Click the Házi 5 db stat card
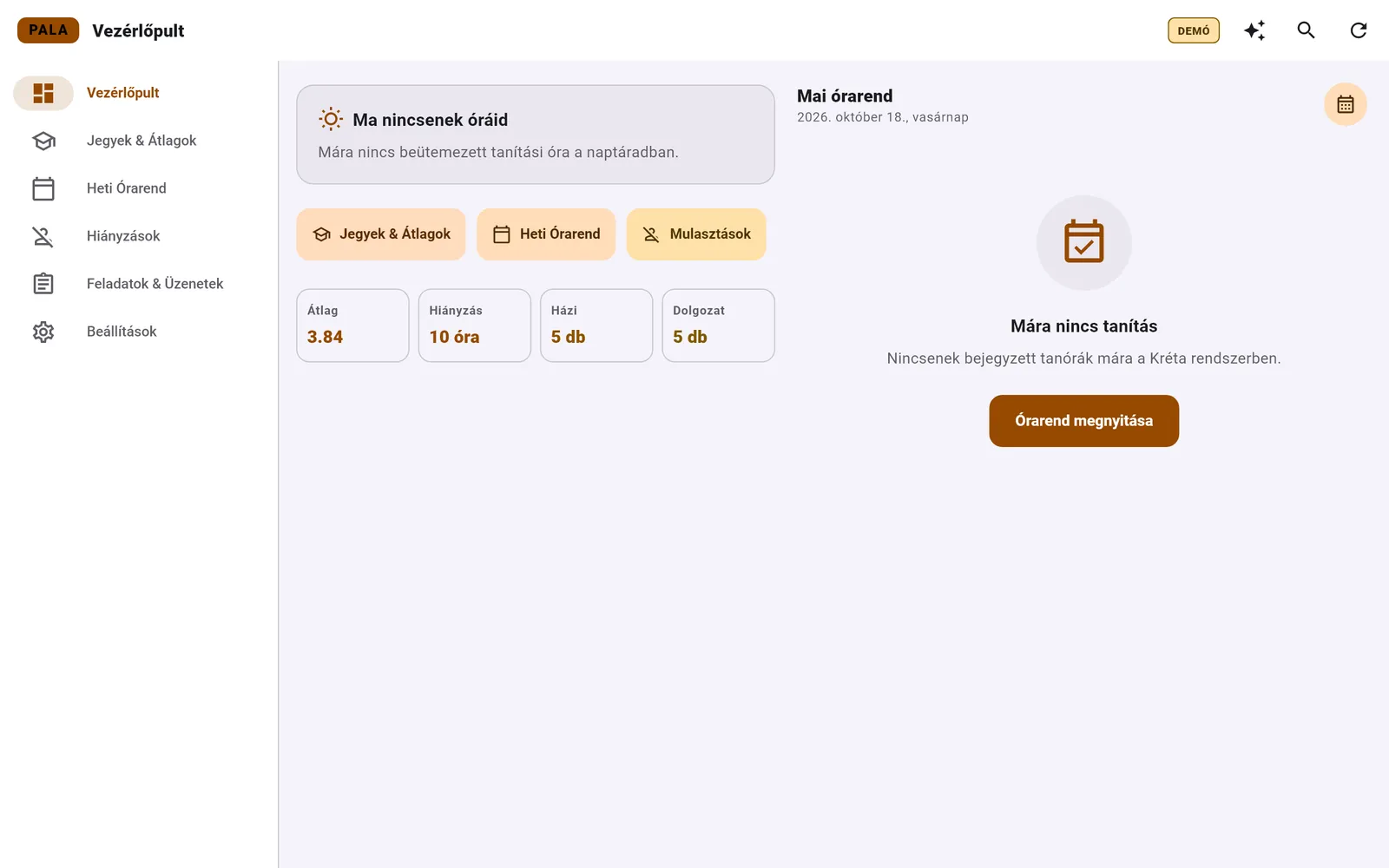 (x=596, y=325)
